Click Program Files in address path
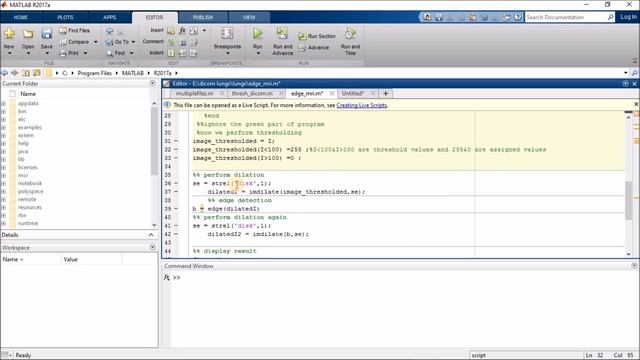Viewport: 640px width, 360px height. [x=94, y=73]
